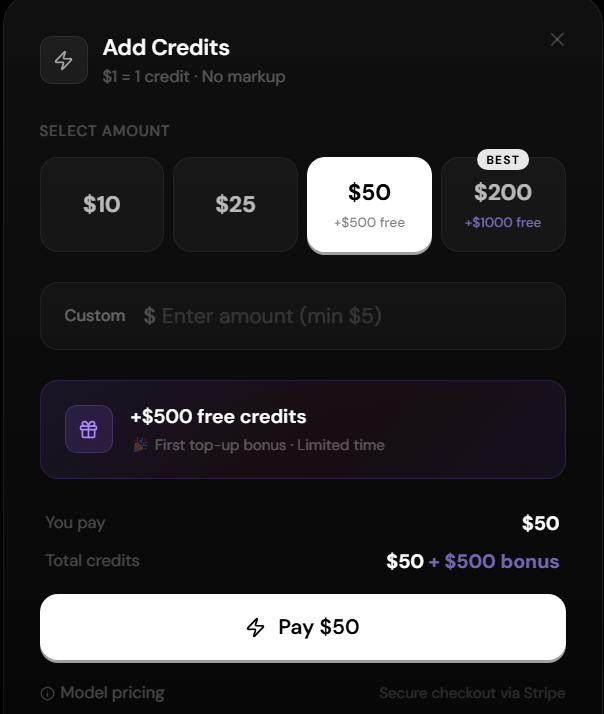Image resolution: width=604 pixels, height=714 pixels.
Task: Open the Model pricing link
Action: tap(112, 693)
